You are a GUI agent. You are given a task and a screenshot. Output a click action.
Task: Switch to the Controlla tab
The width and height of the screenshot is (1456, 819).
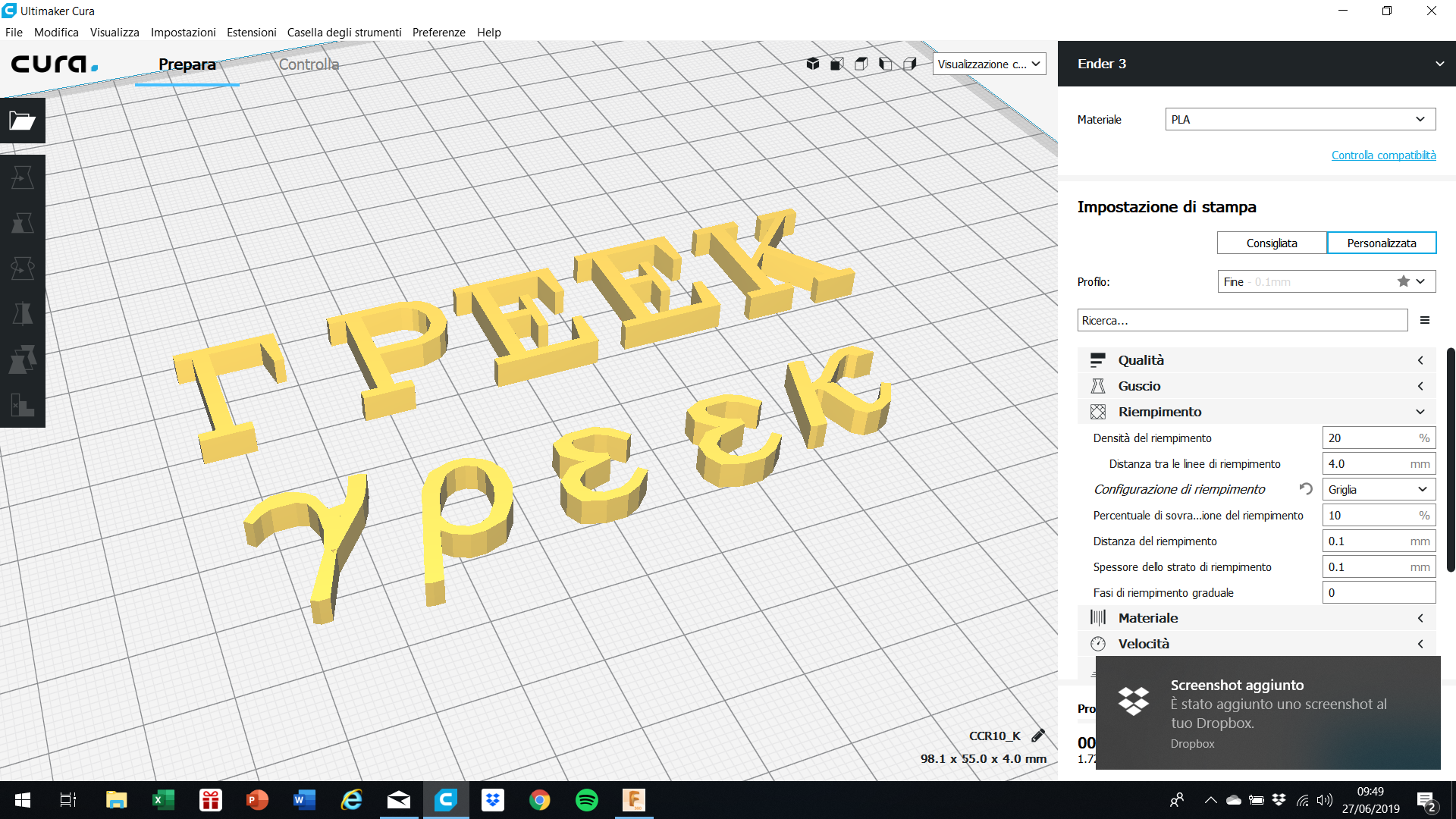[x=308, y=64]
